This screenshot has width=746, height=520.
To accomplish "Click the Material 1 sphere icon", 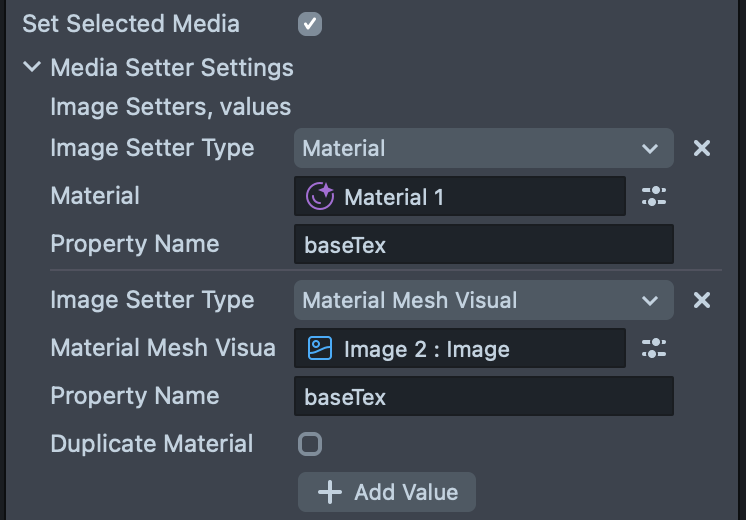I will (319, 197).
